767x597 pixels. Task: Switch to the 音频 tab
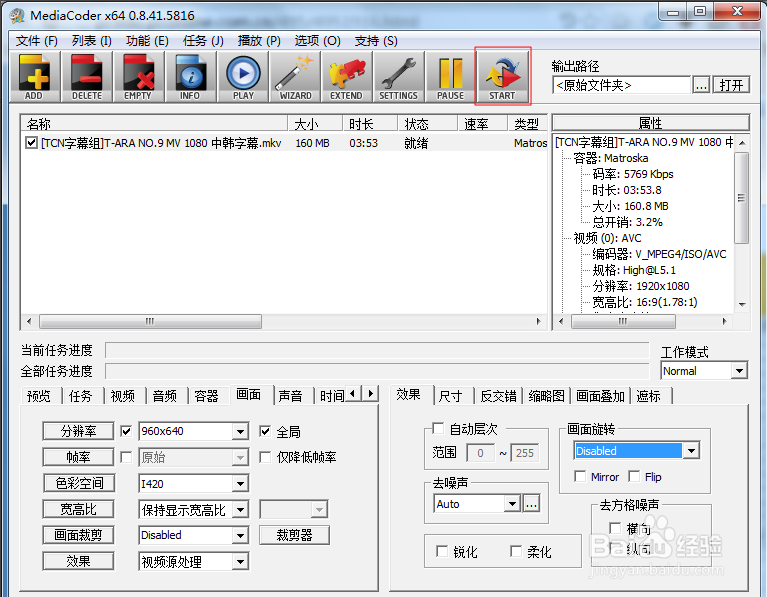tap(164, 396)
